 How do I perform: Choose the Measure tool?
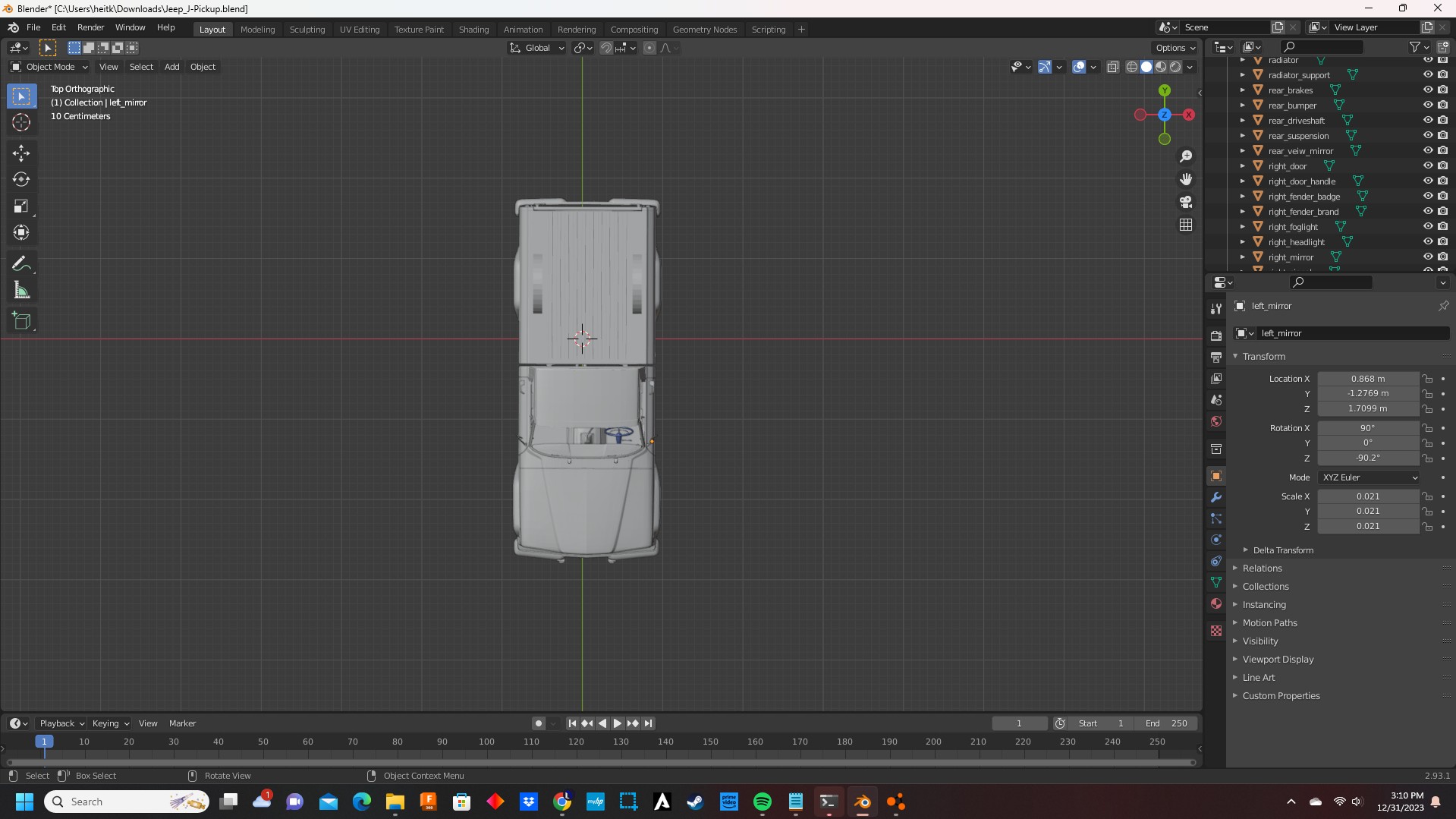(21, 291)
